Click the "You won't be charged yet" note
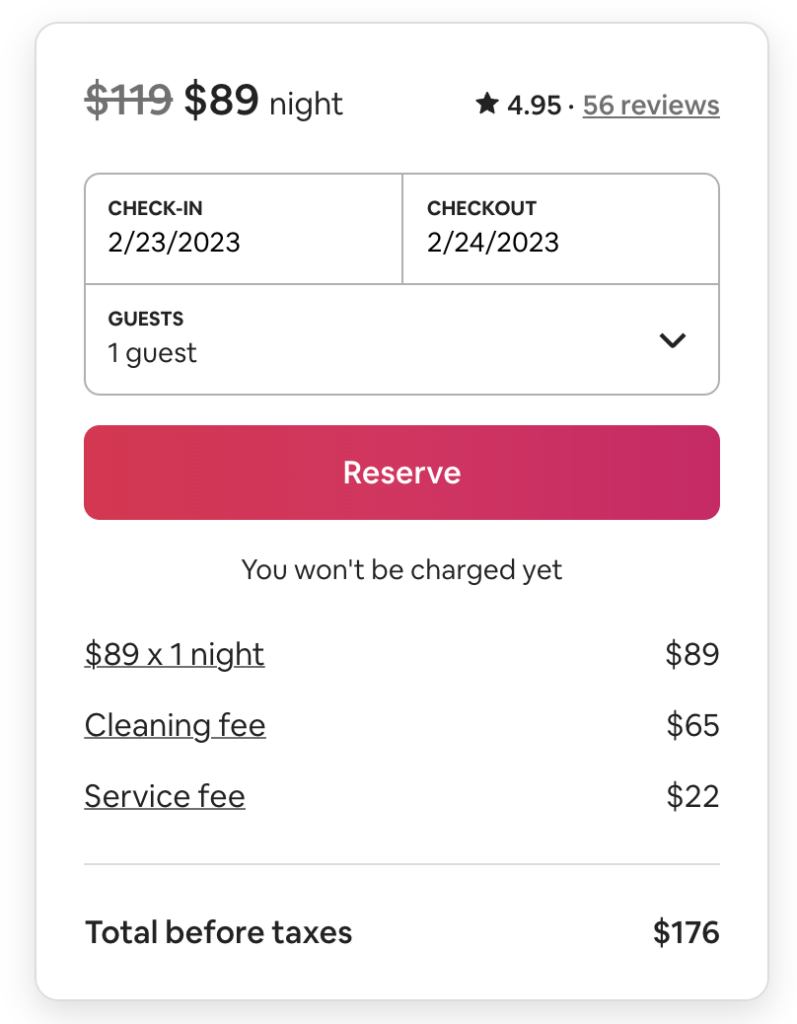Screen dimensions: 797x1024 [x=402, y=569]
